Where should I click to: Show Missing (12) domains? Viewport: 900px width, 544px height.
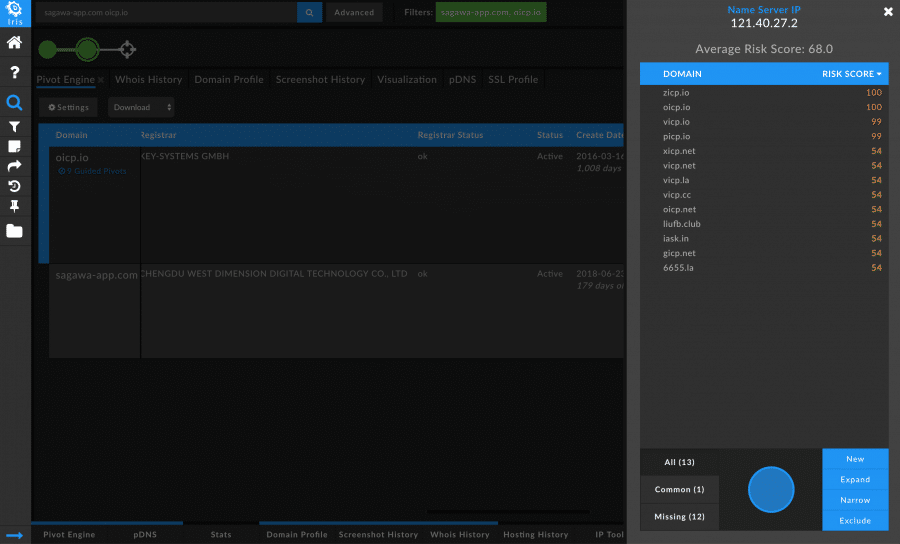click(x=680, y=516)
